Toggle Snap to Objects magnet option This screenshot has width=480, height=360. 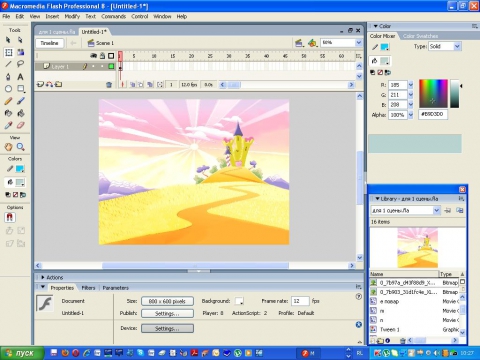[x=10, y=217]
